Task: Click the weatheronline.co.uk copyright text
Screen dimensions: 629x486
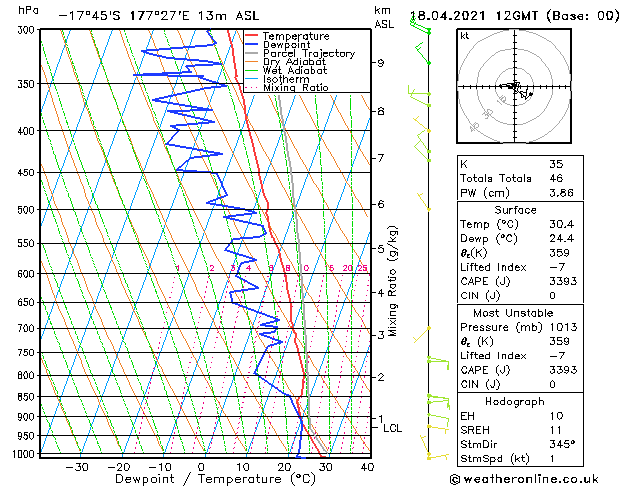Action: 524,479
